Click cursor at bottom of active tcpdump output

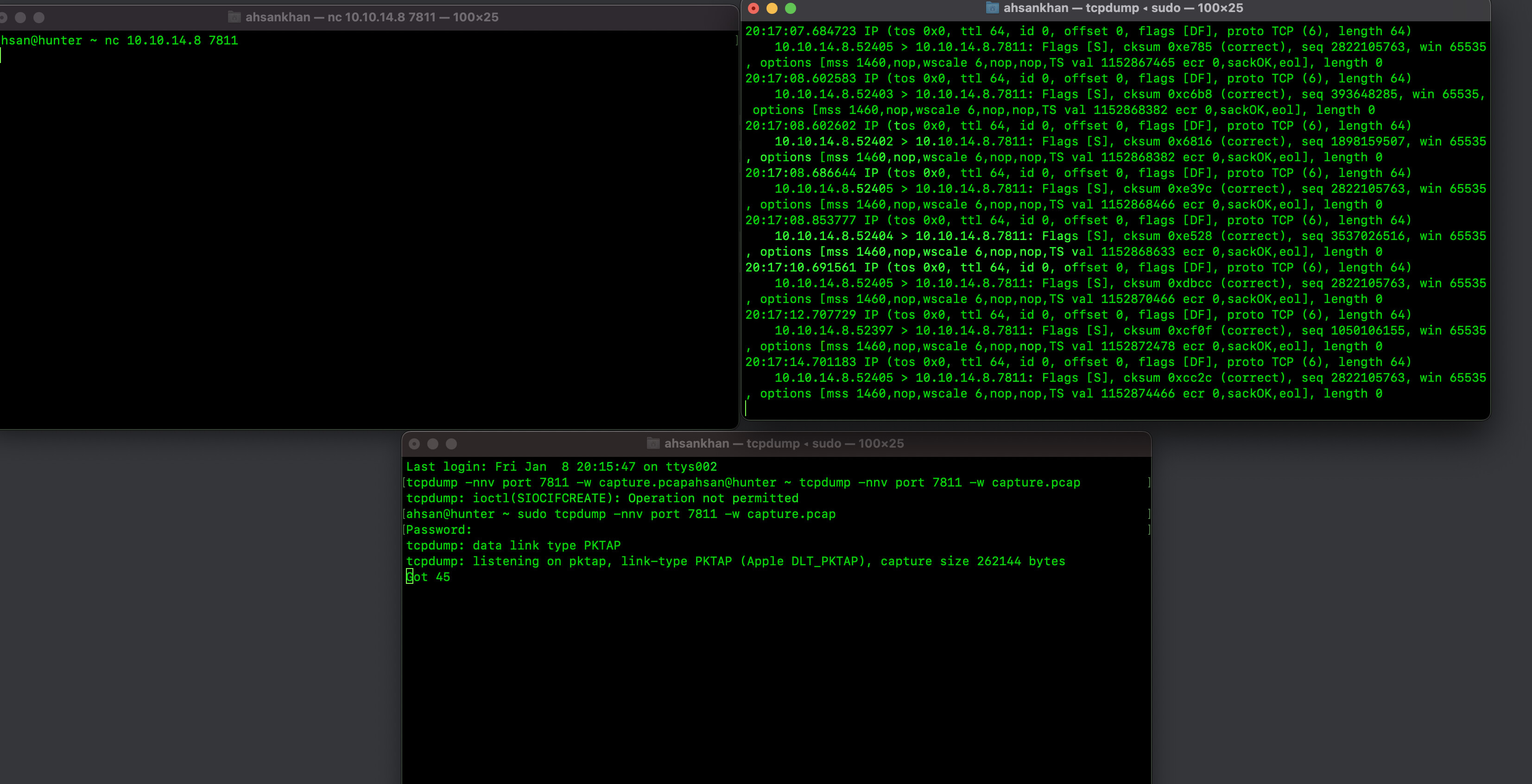[746, 409]
